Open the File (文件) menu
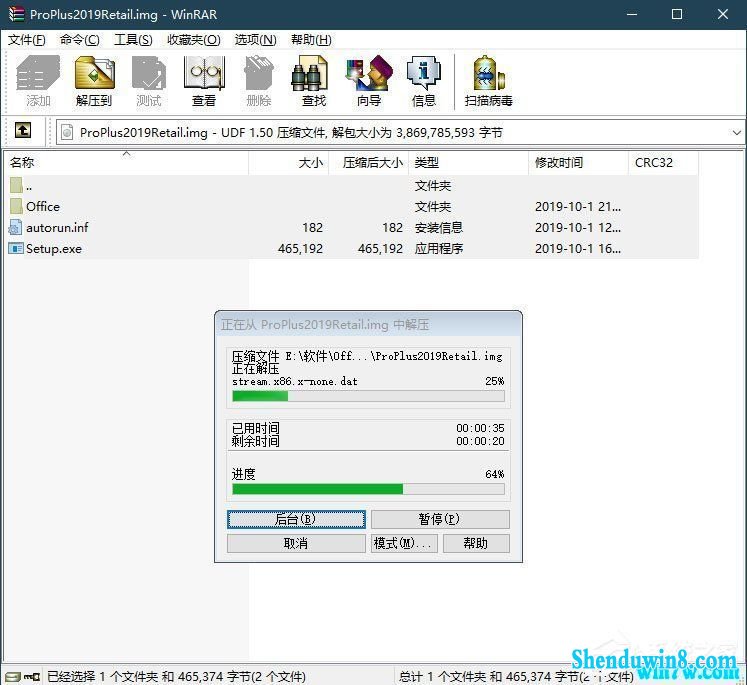Viewport: 747px width, 685px height. click(x=27, y=40)
